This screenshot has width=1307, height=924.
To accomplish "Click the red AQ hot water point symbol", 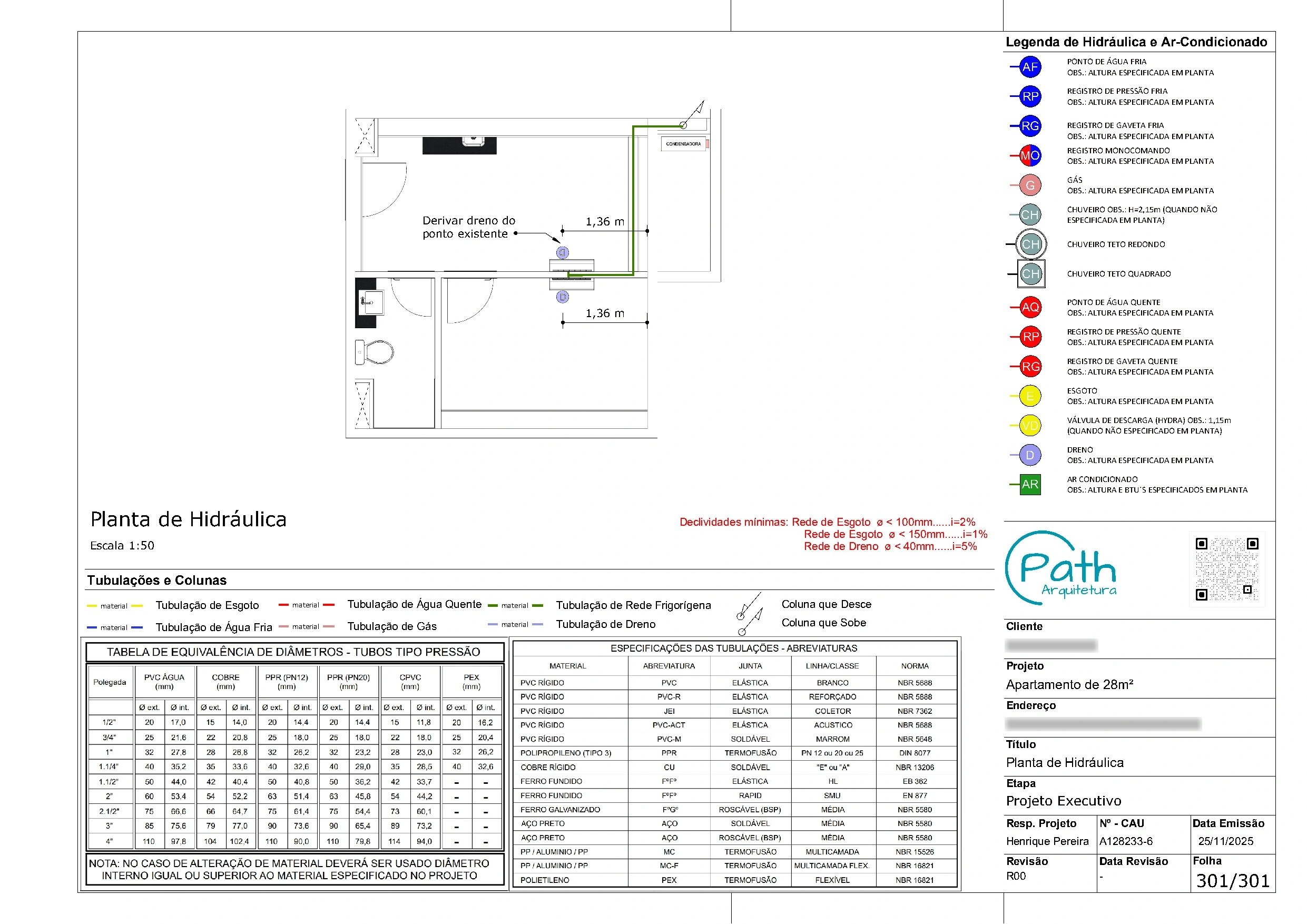I will click(1029, 308).
